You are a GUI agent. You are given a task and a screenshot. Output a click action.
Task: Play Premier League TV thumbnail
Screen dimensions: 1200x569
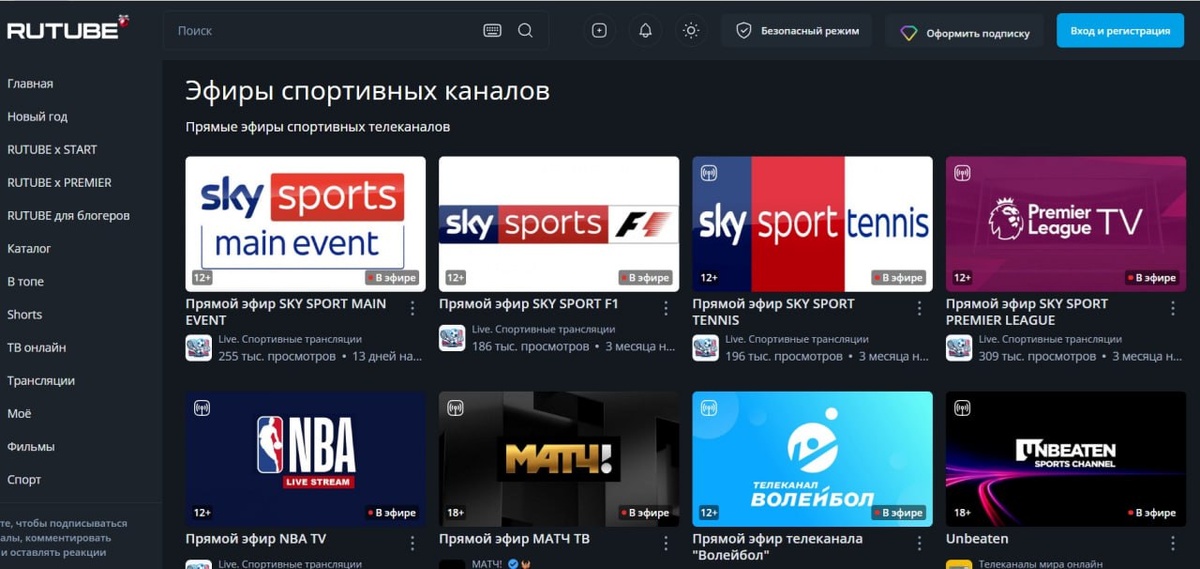[x=1066, y=224]
